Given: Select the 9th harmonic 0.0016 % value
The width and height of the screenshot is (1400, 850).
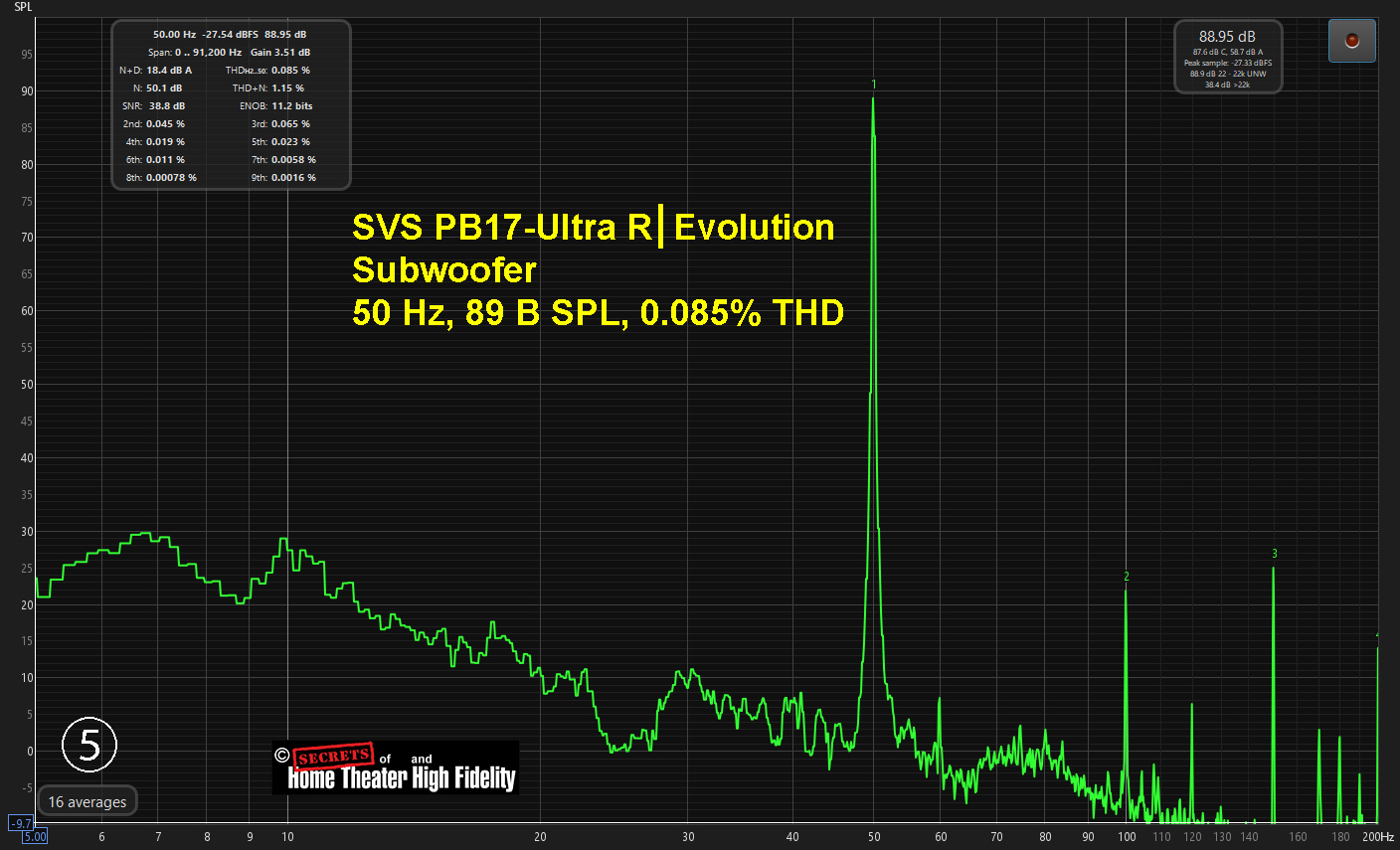Looking at the screenshot, I should pyautogui.click(x=293, y=178).
